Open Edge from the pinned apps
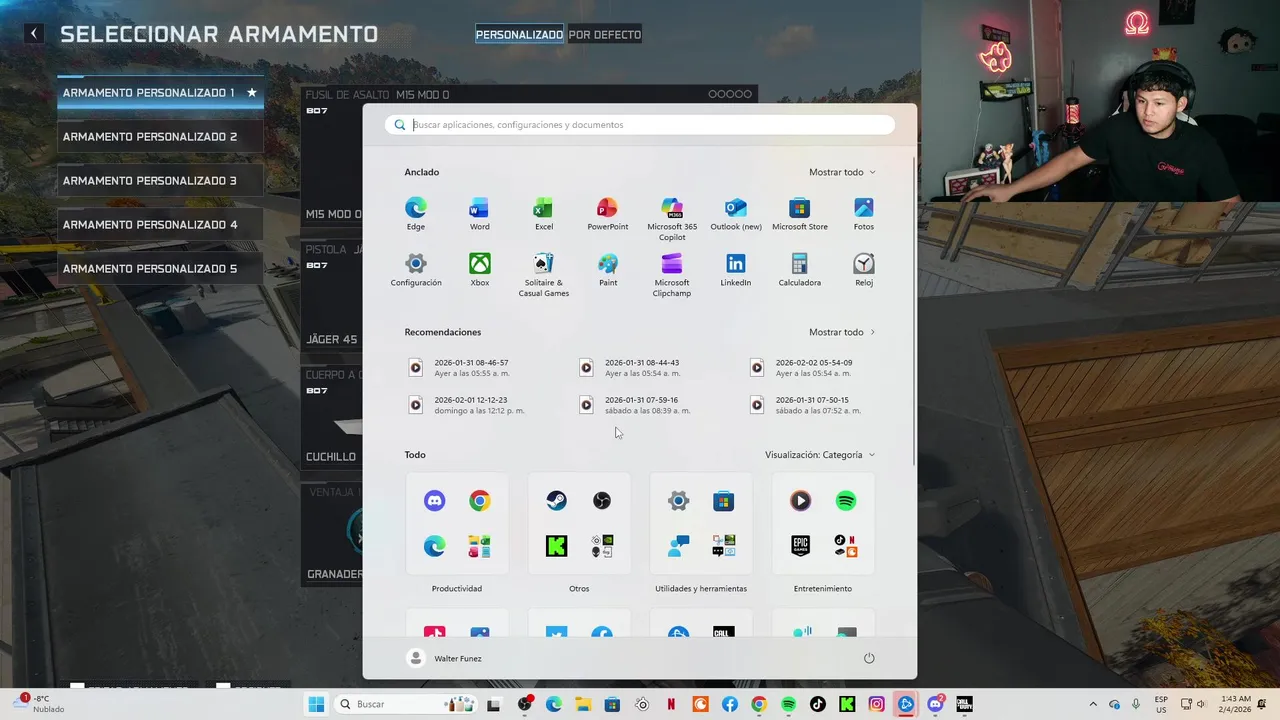 416,214
